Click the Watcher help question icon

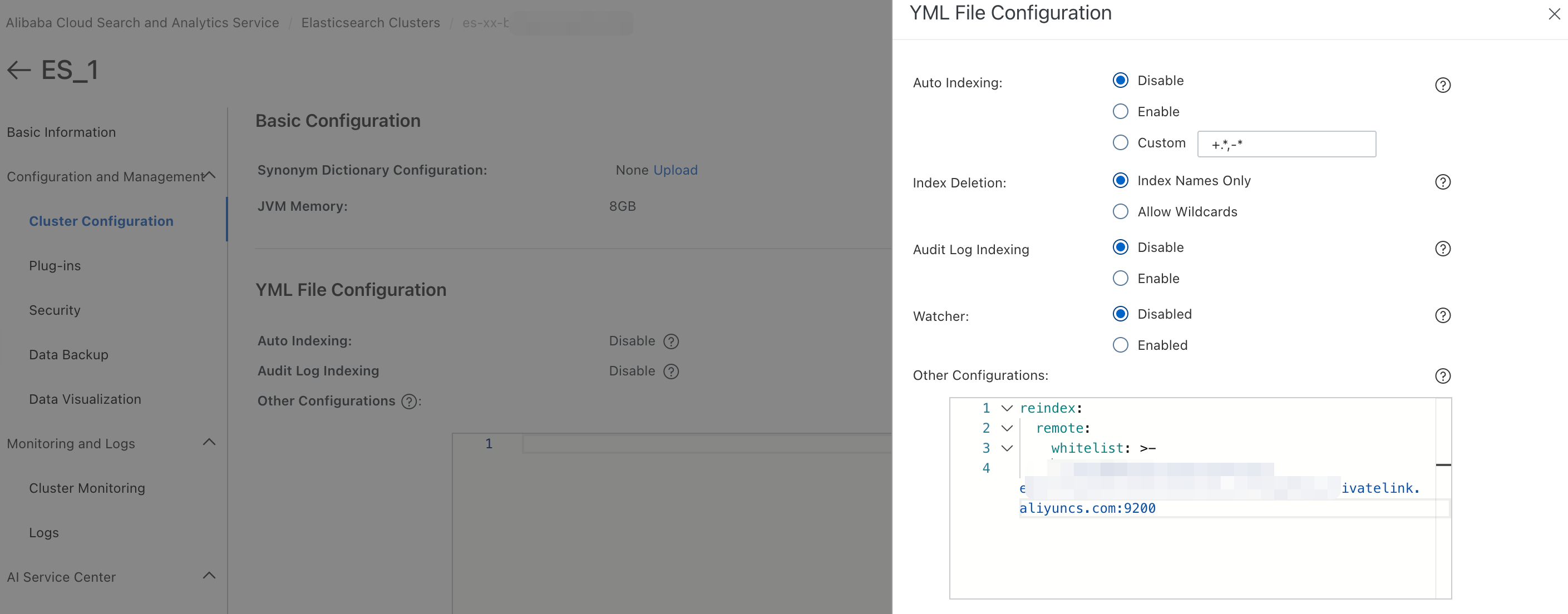(x=1442, y=315)
